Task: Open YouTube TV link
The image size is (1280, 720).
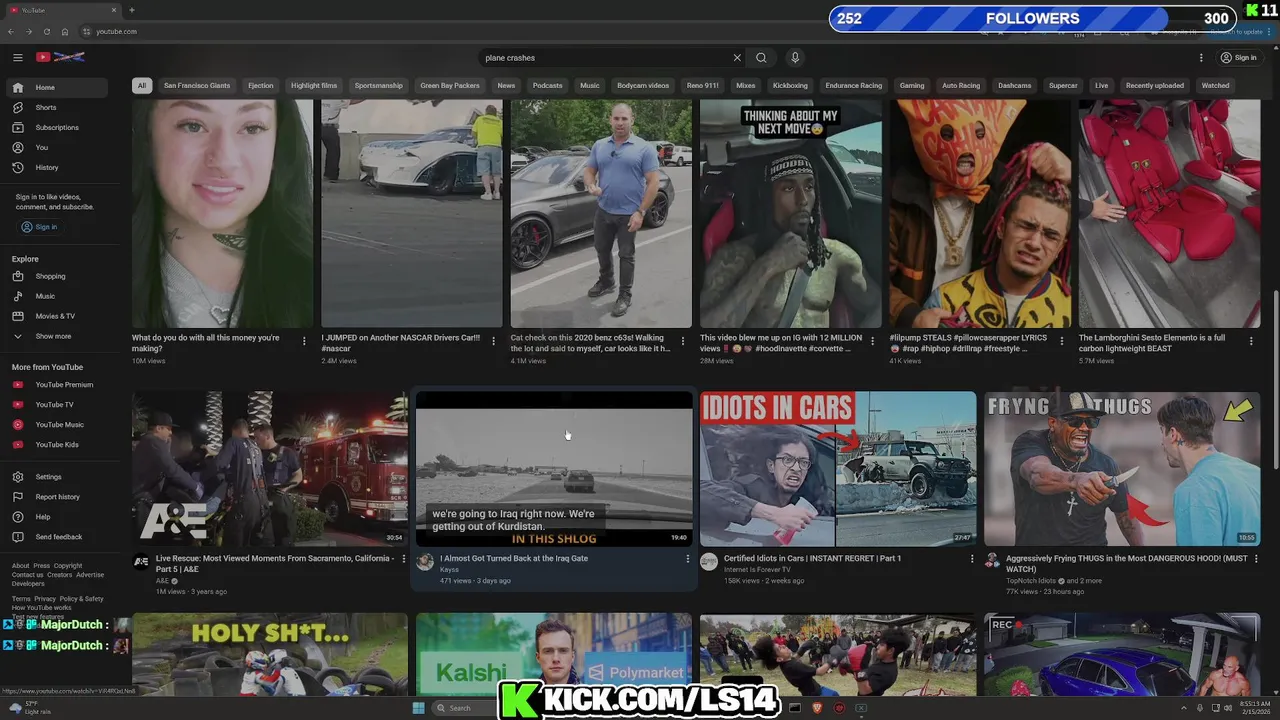Action: click(56, 404)
